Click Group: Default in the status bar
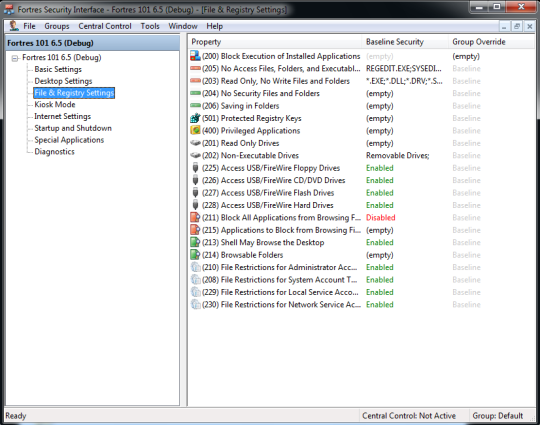 (498, 416)
